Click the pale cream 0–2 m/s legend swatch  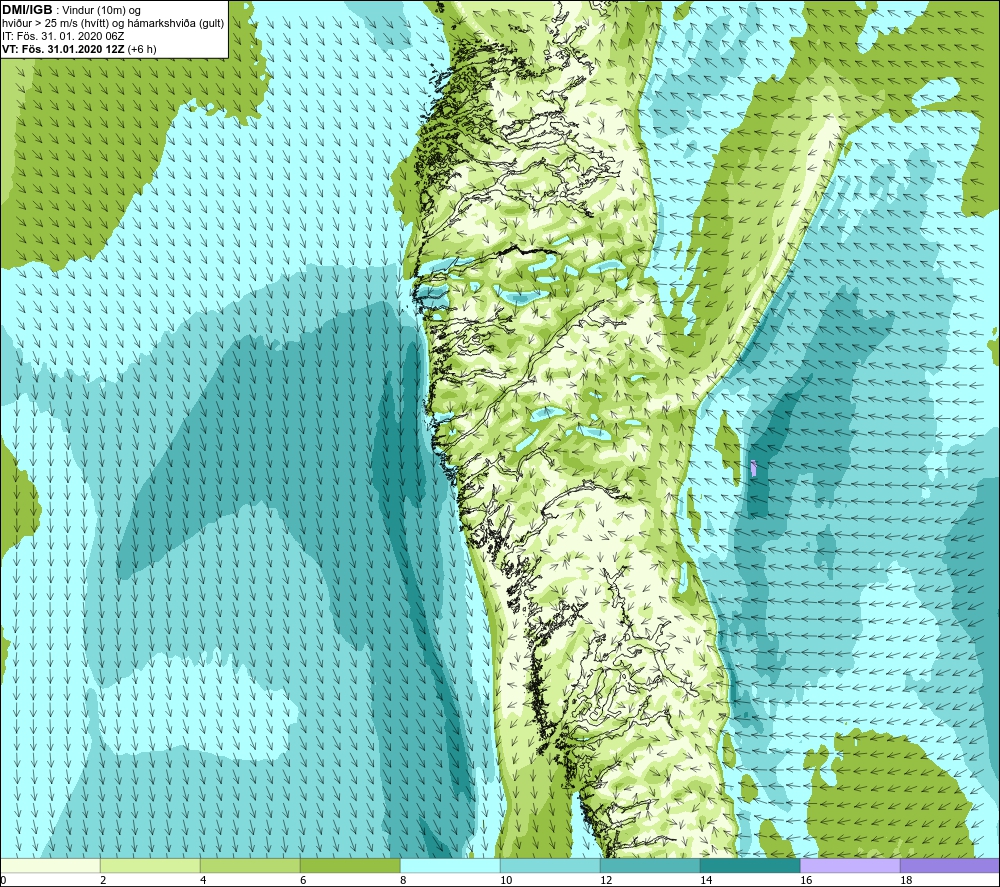click(x=50, y=865)
